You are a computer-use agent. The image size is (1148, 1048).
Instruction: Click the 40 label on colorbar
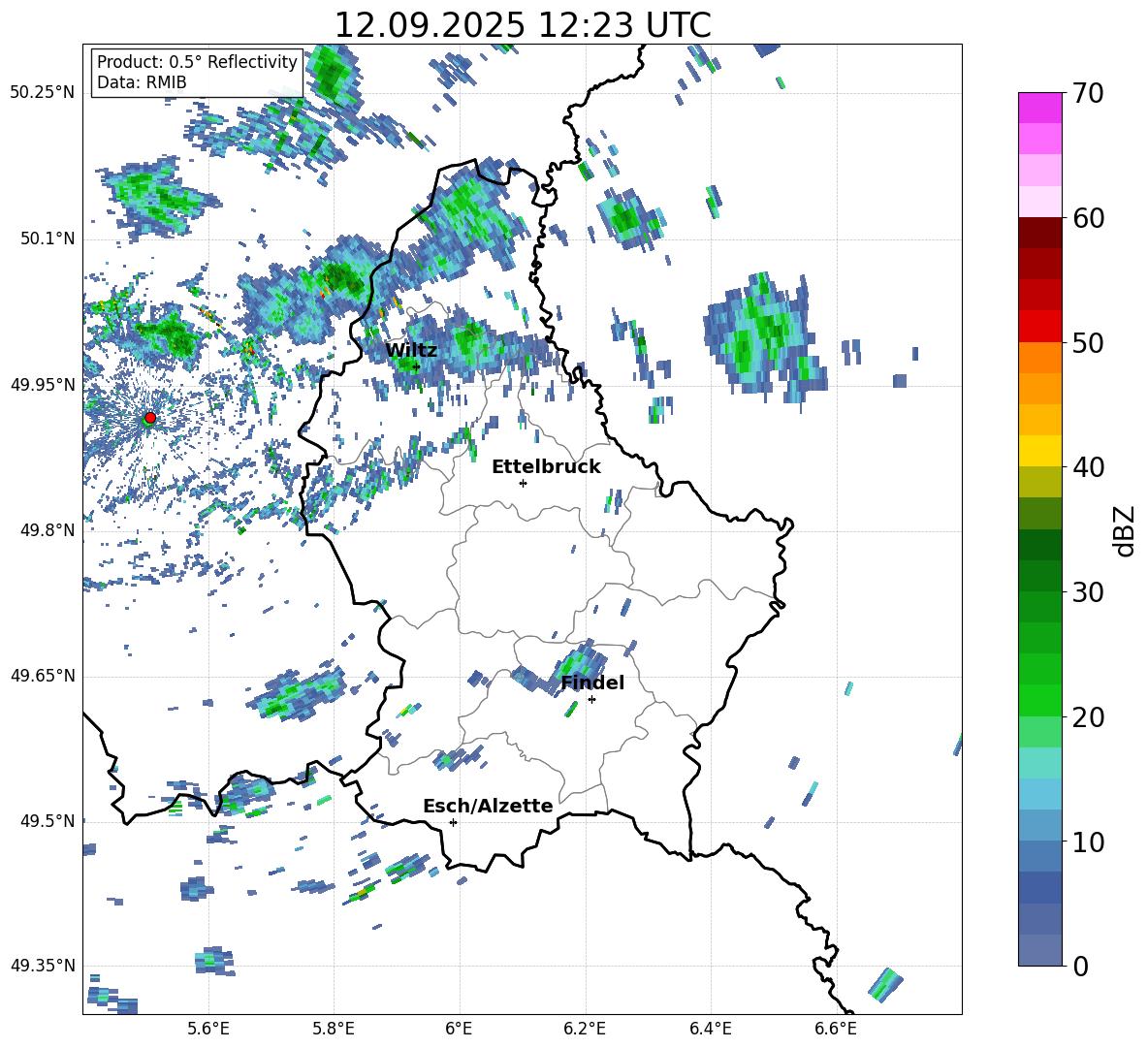tap(1088, 467)
